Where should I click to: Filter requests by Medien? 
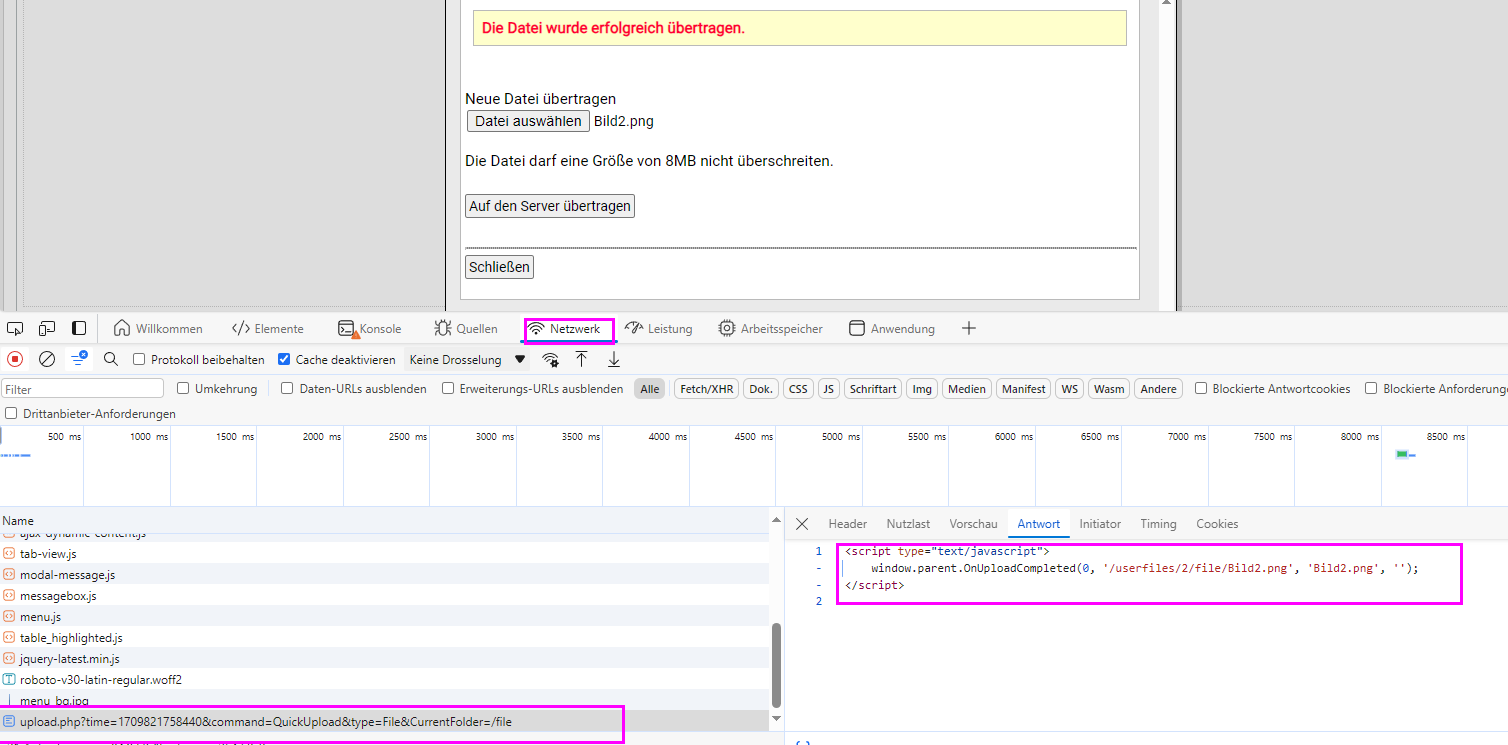point(966,389)
